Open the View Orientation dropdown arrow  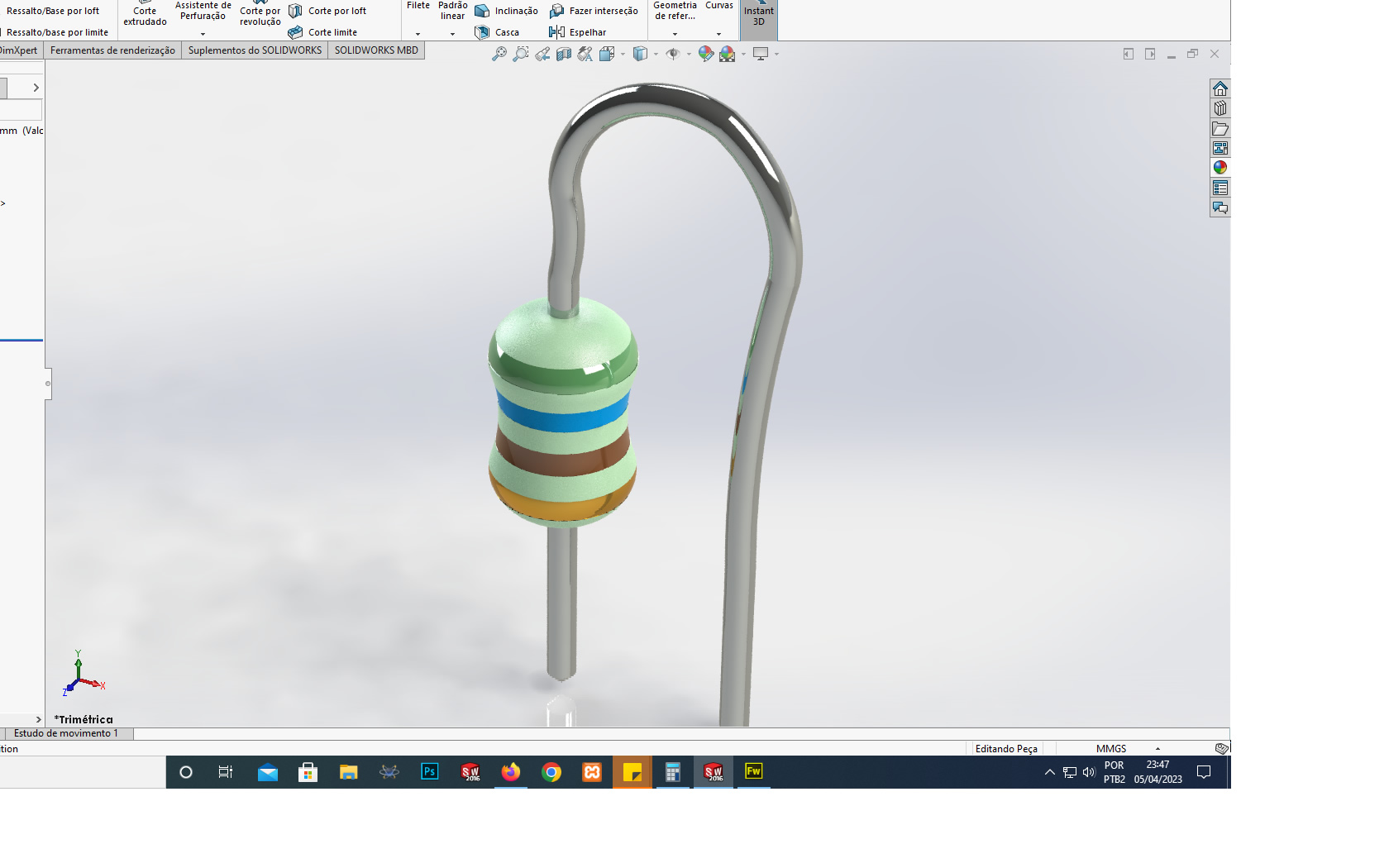pyautogui.click(x=623, y=55)
